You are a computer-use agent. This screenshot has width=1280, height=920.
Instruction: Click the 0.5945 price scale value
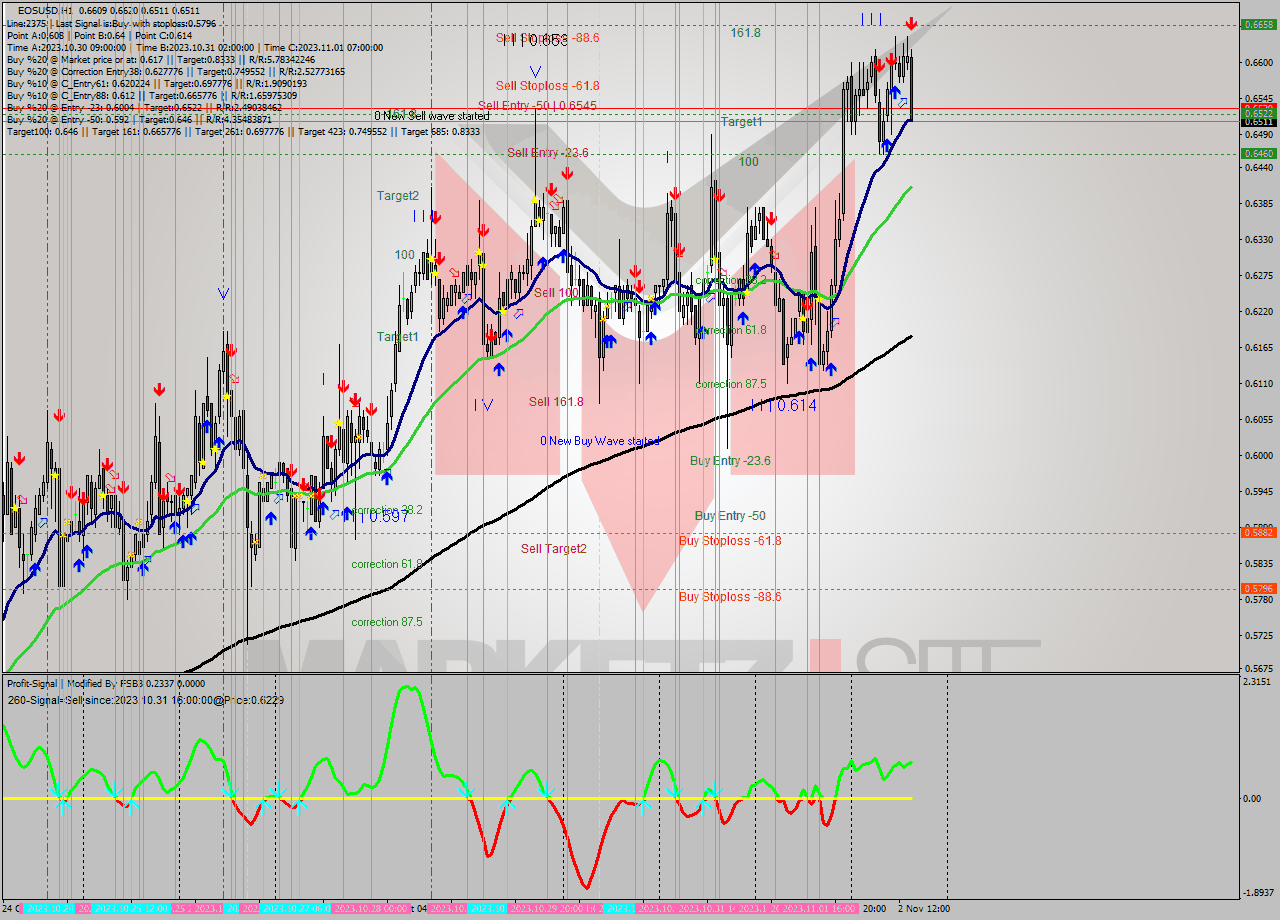[x=1257, y=492]
